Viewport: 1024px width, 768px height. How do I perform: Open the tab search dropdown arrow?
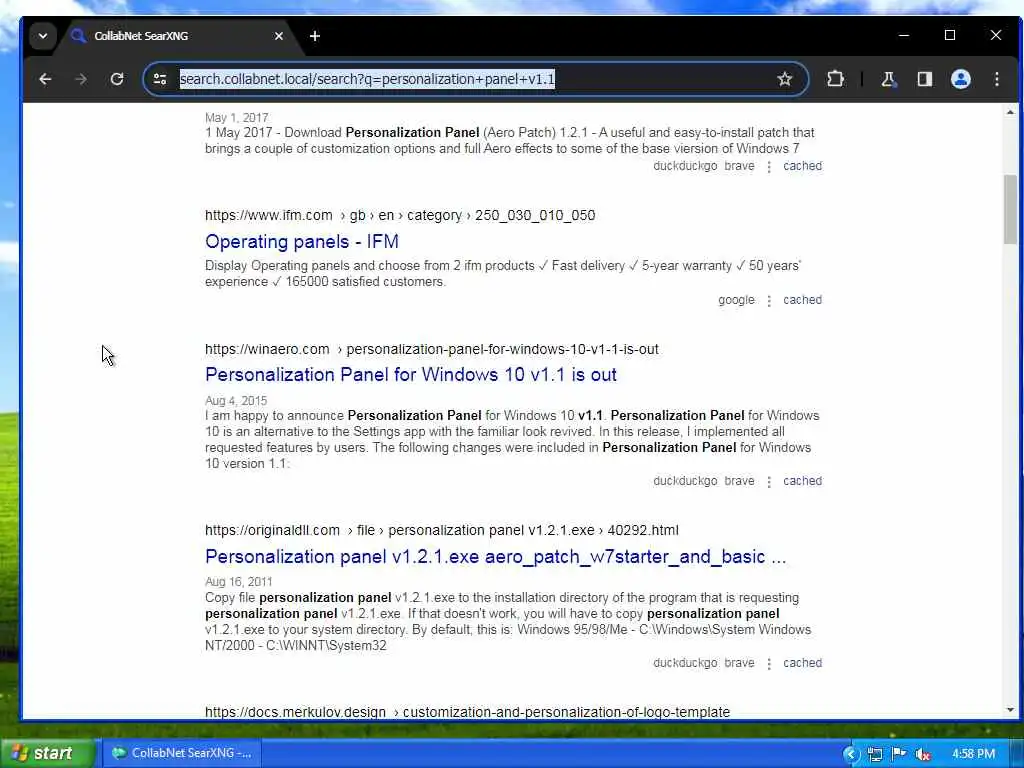coord(43,36)
